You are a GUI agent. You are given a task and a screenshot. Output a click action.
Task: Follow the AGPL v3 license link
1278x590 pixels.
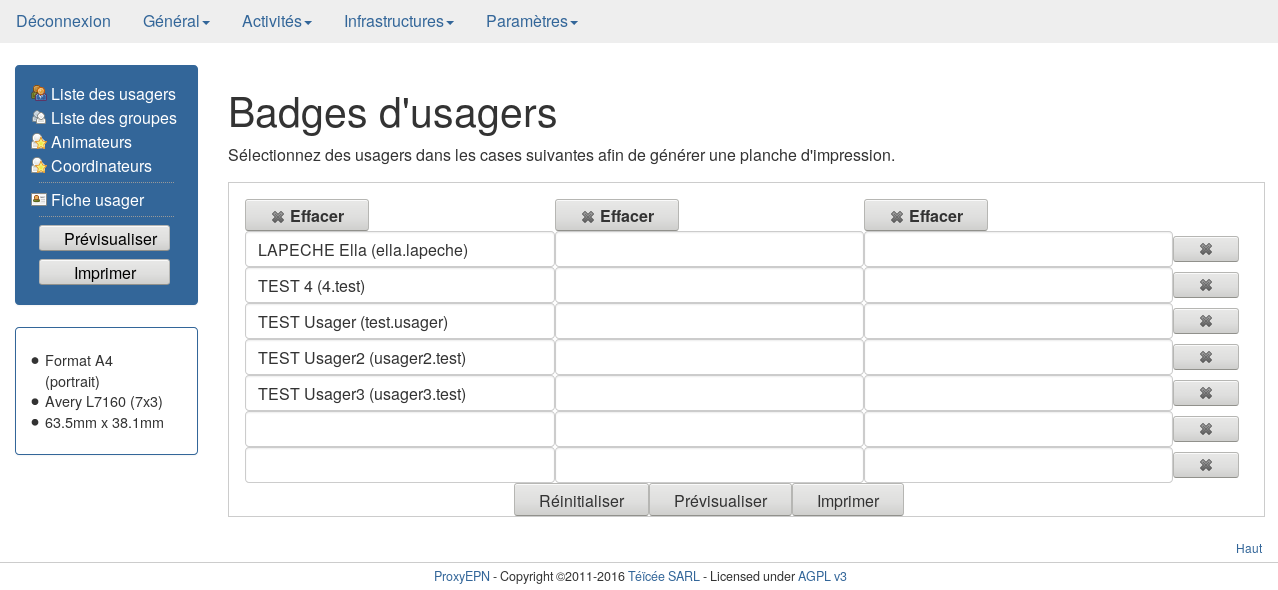[822, 577]
